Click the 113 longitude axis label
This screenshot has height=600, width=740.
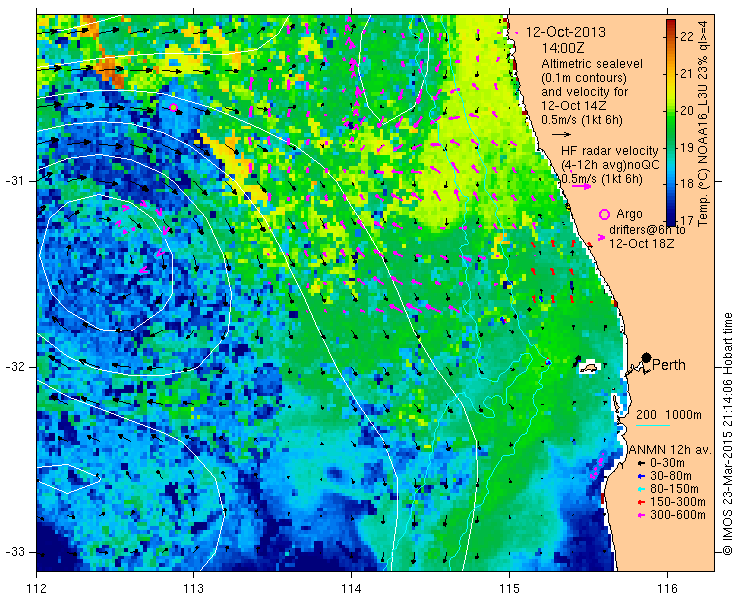194,589
